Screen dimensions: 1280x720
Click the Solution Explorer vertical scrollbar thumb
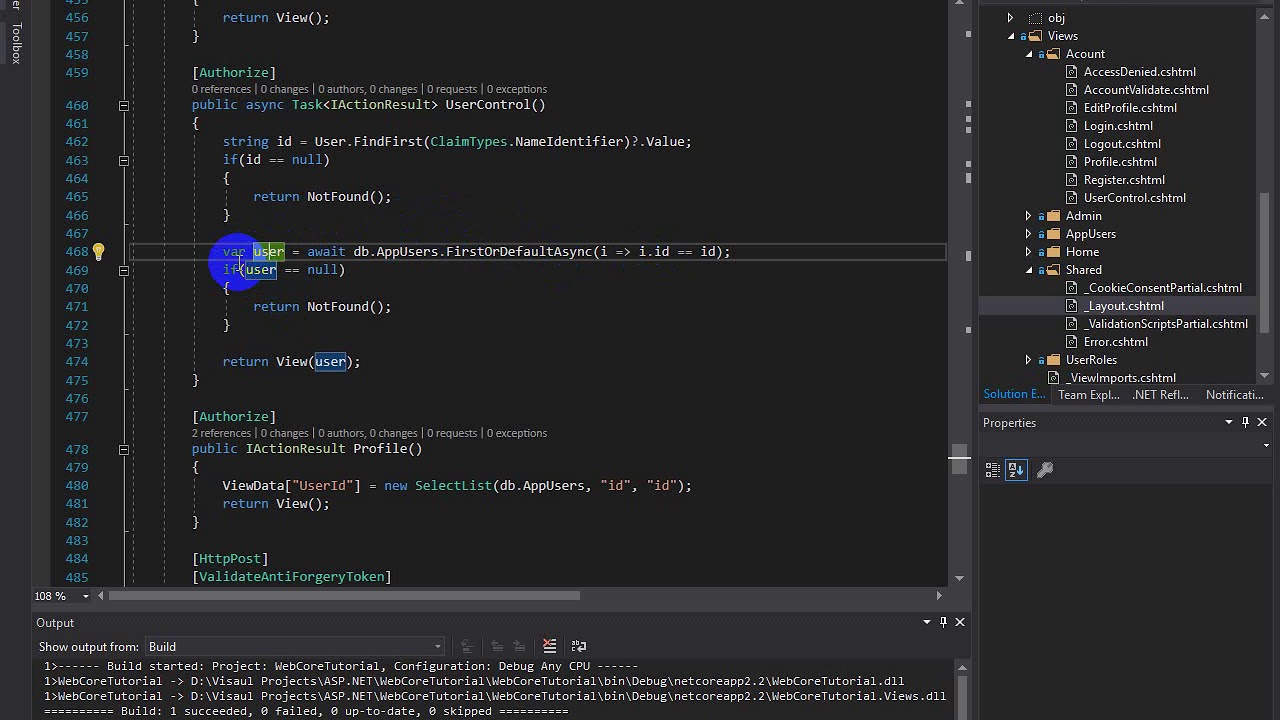point(1266,262)
